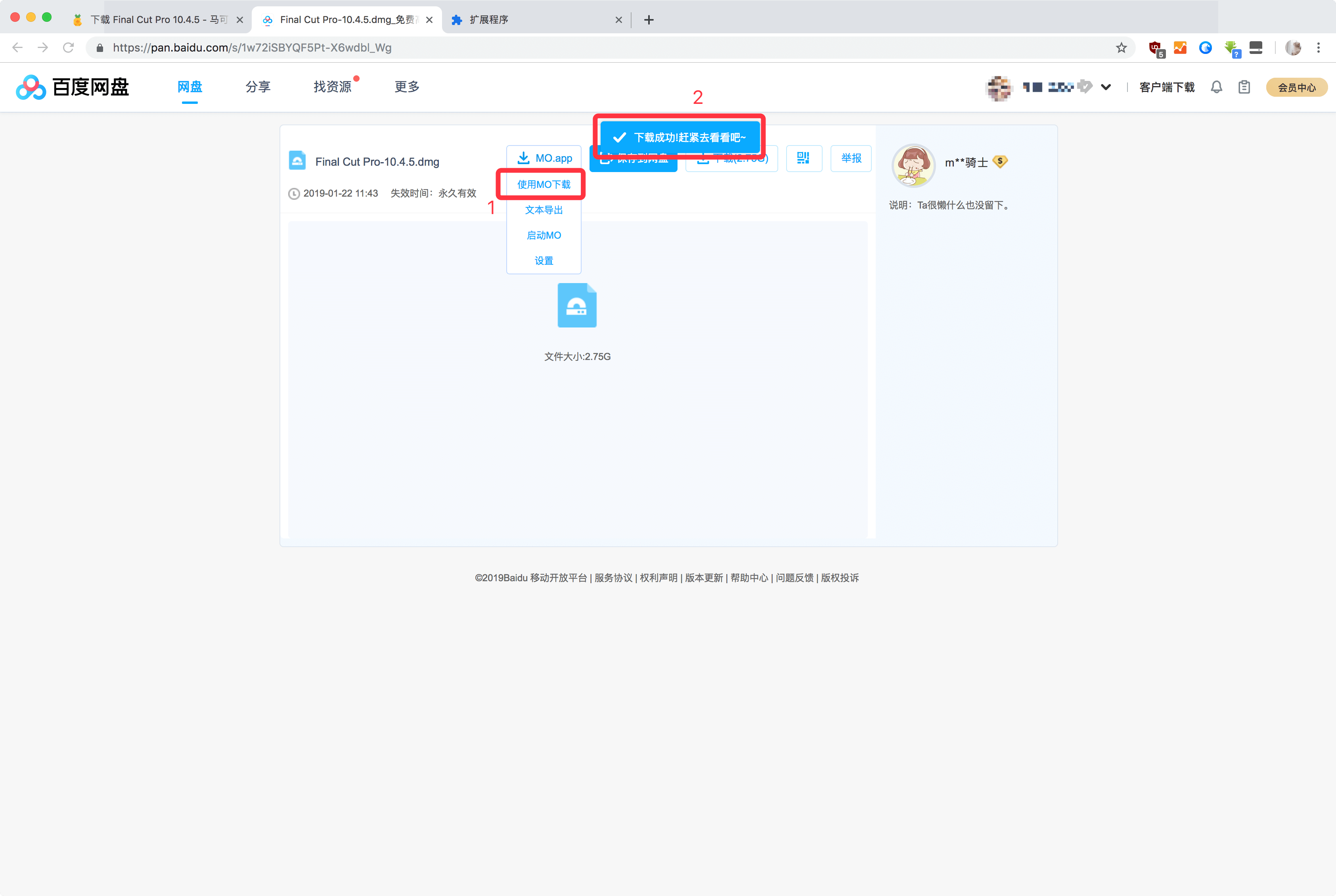Expand the account dropdown arrow
The height and width of the screenshot is (896, 1336).
(x=1106, y=87)
